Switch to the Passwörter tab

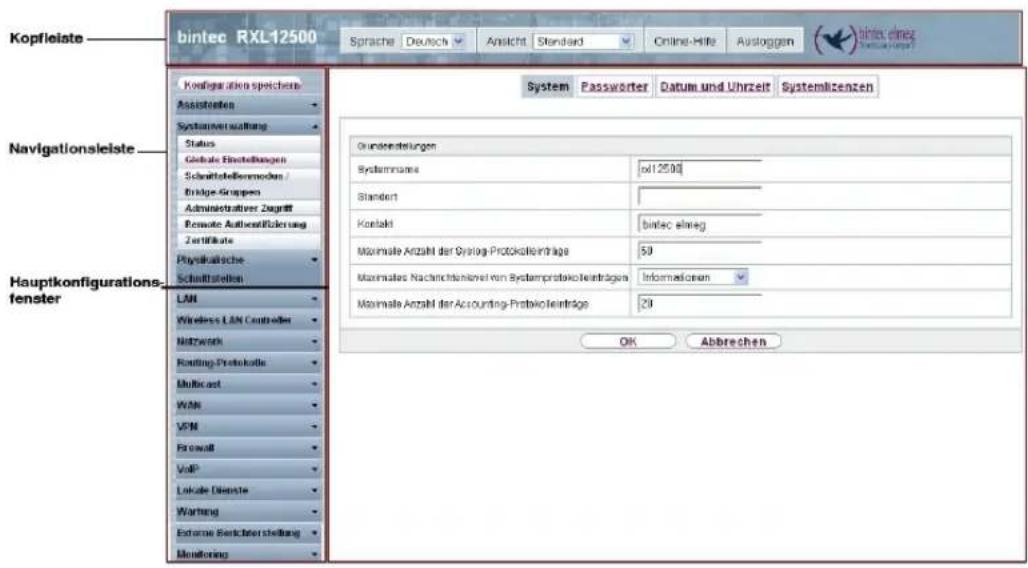point(614,87)
